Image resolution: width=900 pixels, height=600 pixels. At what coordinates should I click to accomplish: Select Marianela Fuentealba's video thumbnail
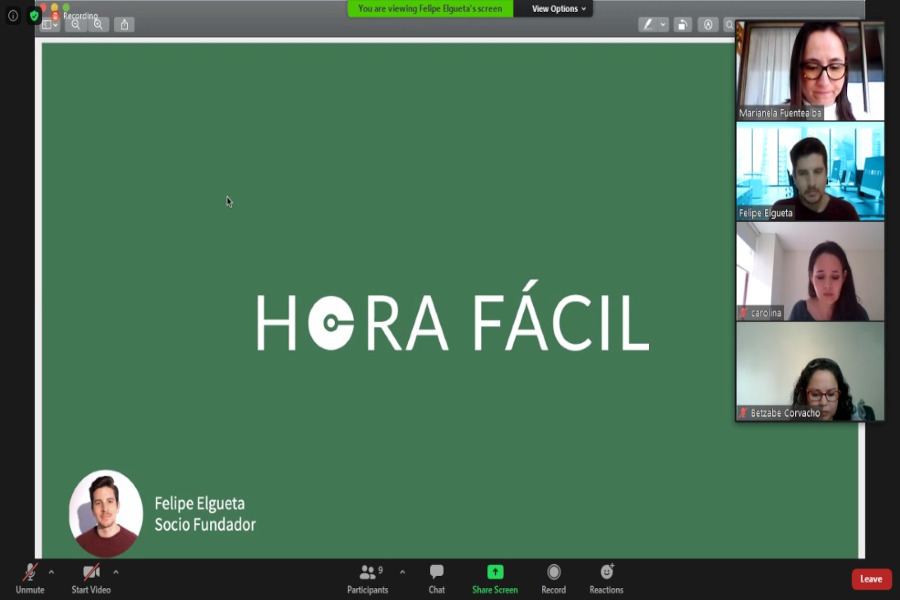coord(810,72)
